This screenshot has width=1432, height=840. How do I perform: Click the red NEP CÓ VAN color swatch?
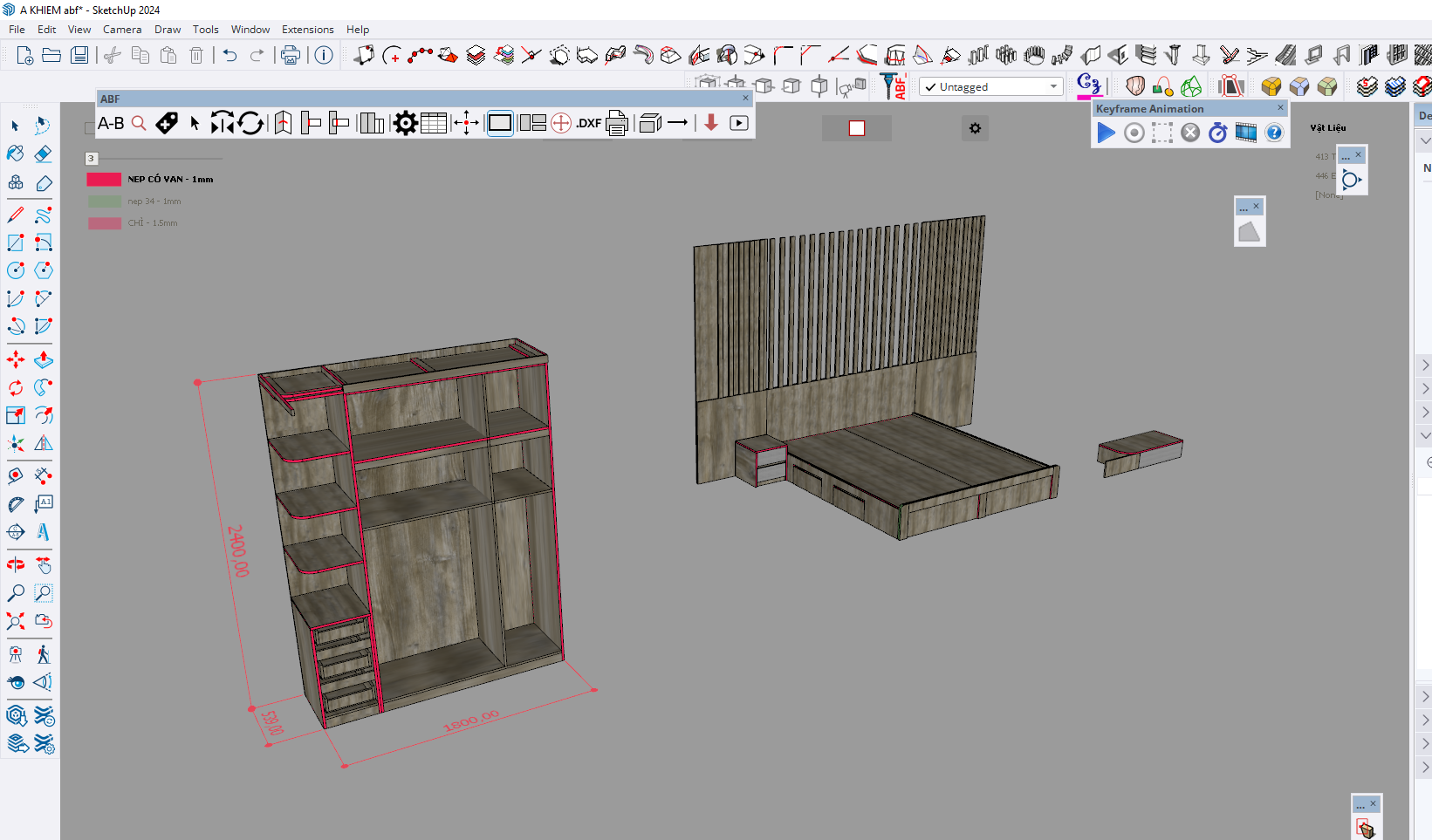tap(104, 179)
